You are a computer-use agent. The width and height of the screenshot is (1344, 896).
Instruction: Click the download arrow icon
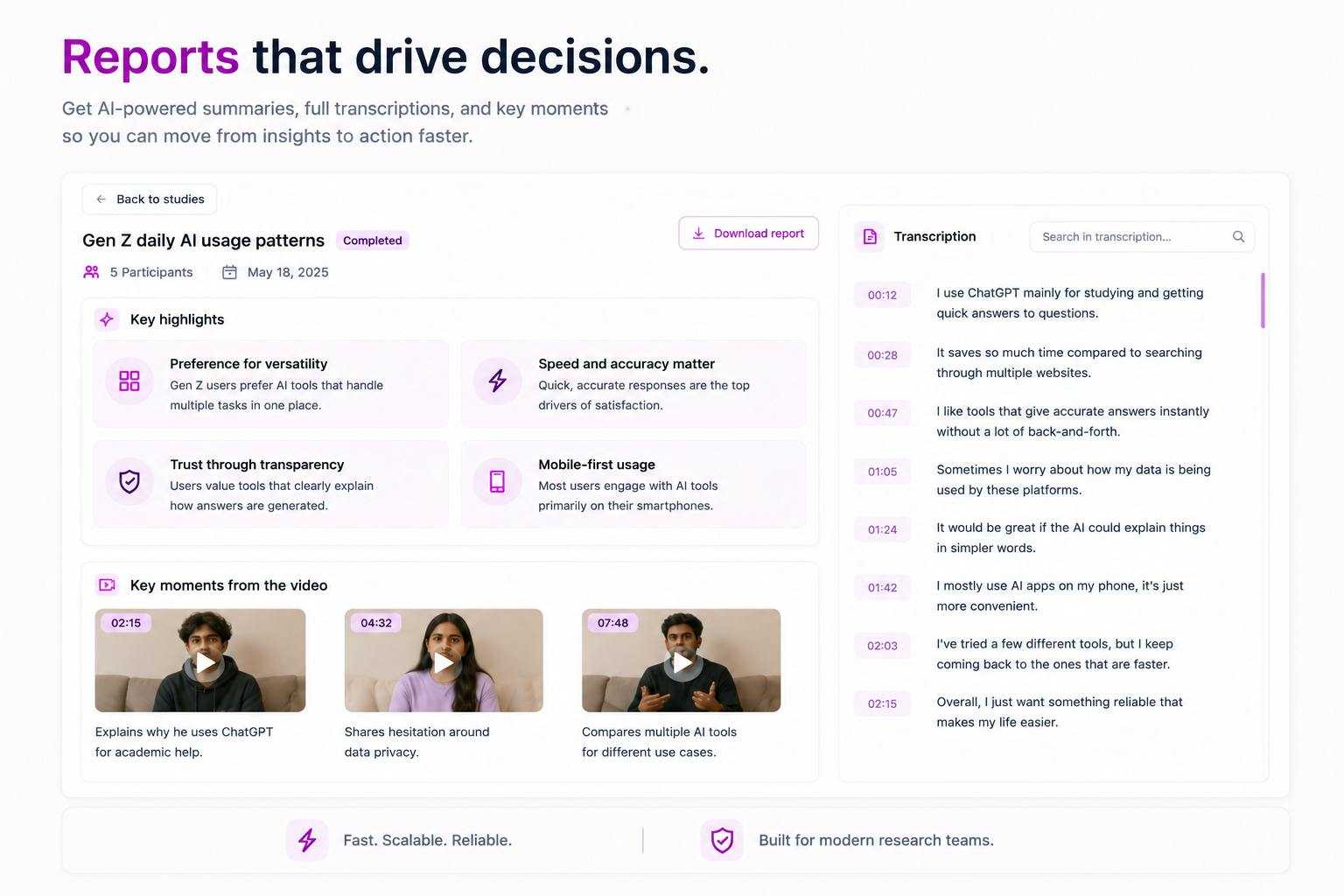[x=698, y=234]
